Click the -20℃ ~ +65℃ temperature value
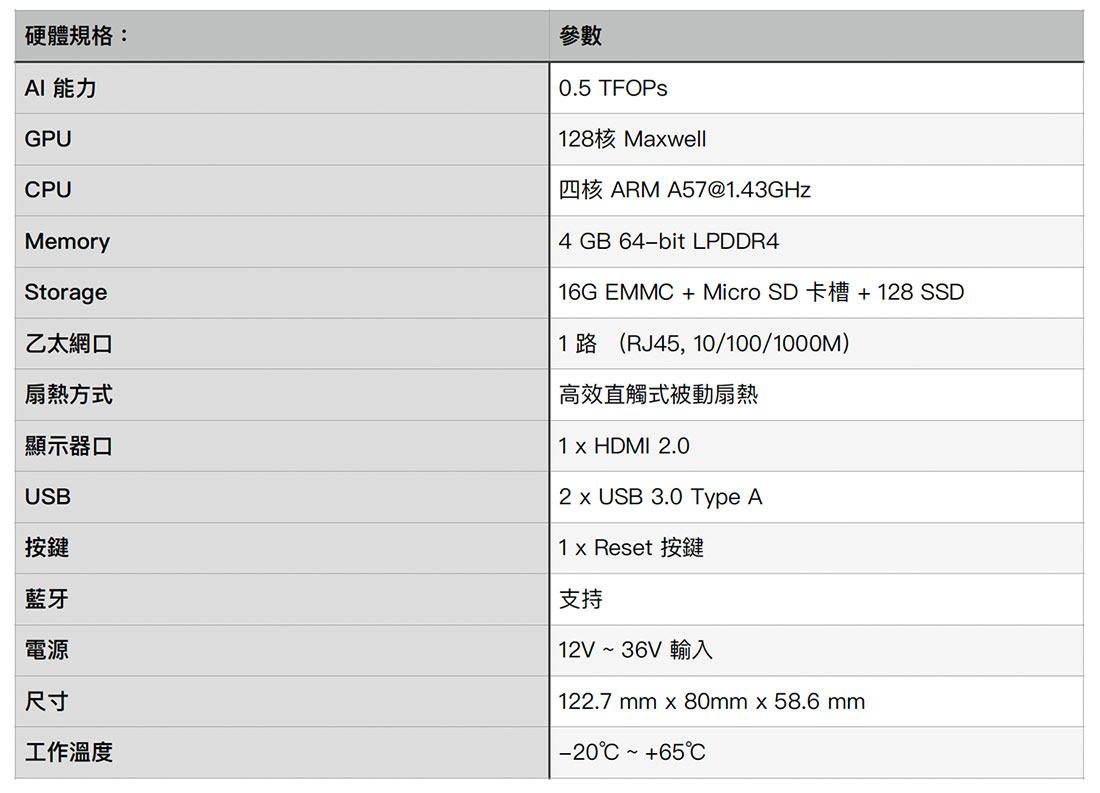 tap(632, 752)
